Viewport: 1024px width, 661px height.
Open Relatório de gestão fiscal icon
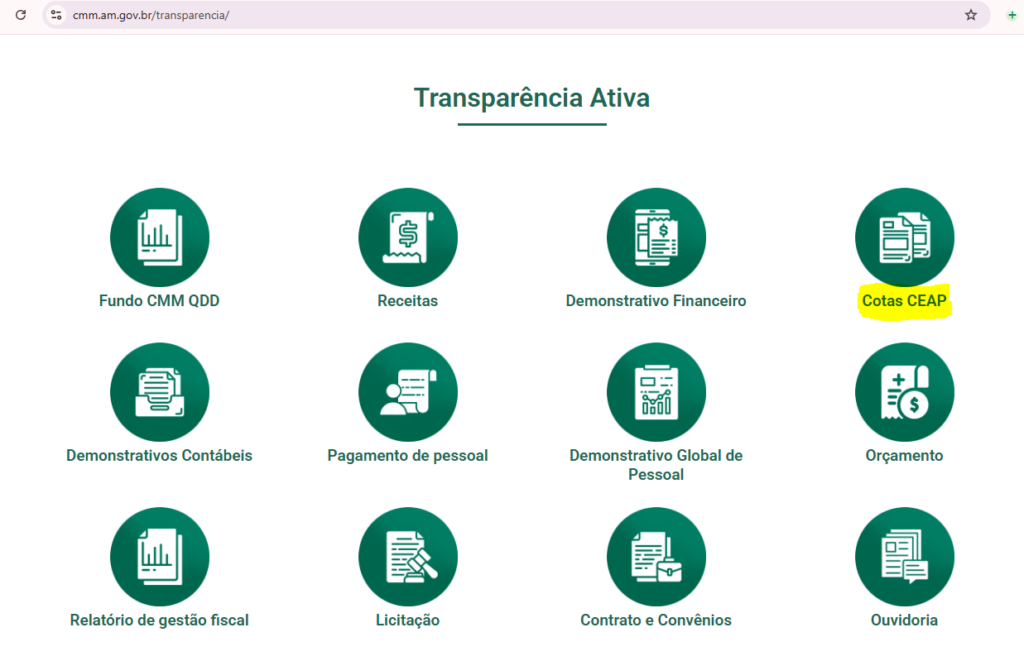159,556
